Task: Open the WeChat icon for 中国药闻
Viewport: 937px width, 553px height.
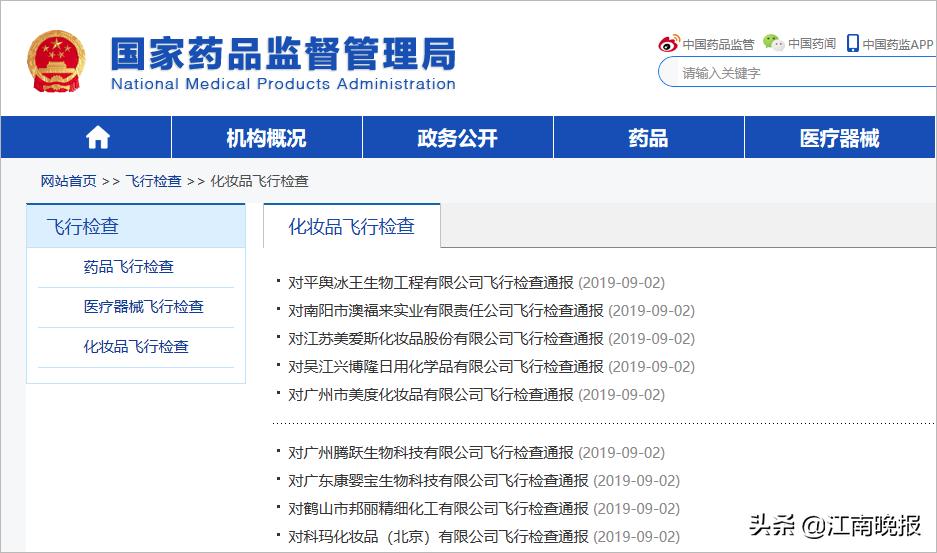Action: 773,42
